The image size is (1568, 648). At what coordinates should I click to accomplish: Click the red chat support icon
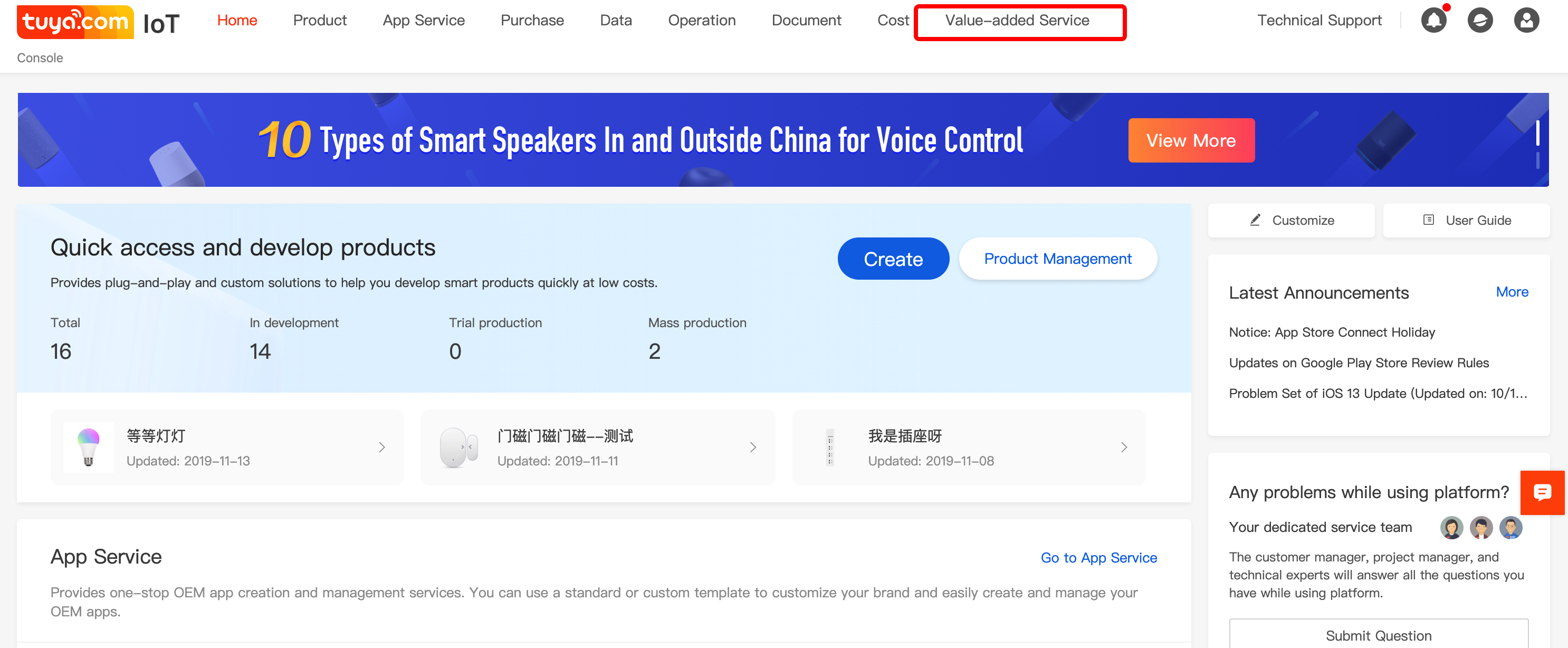click(x=1542, y=492)
